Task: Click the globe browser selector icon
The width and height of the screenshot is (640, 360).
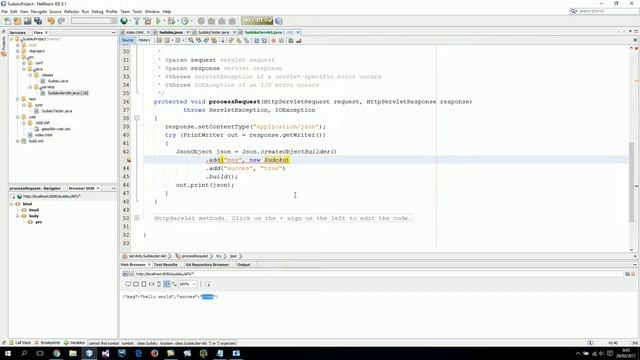Action: tap(124, 21)
